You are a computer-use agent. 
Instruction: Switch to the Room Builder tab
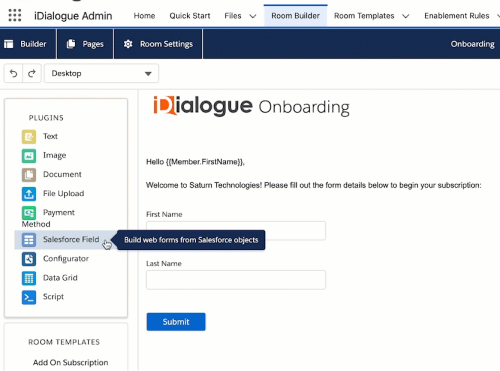tap(295, 16)
